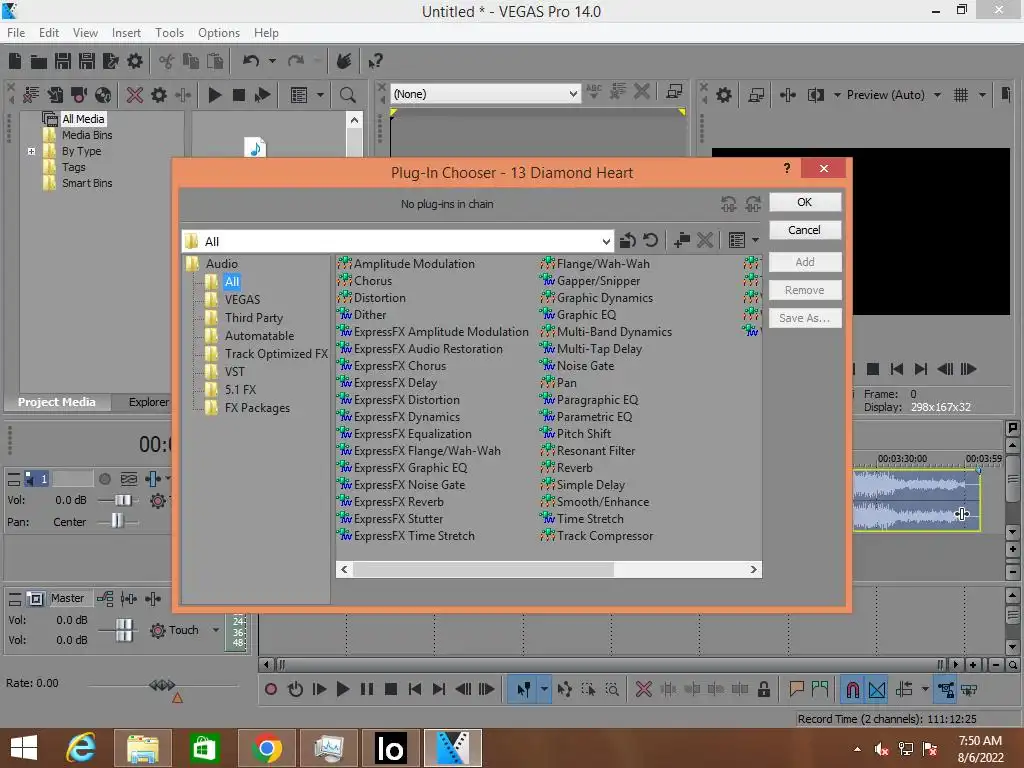Click the audio waveform event in timeline
The image size is (1024, 768).
916,500
